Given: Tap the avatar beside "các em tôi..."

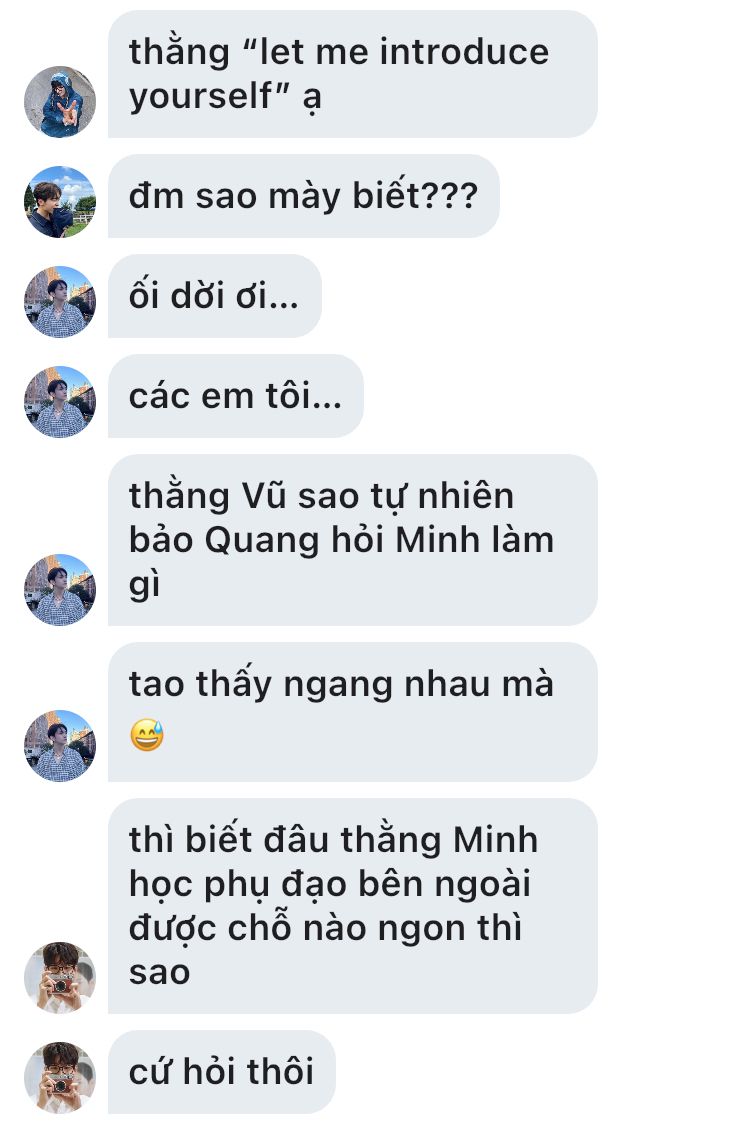Looking at the screenshot, I should click(x=60, y=402).
